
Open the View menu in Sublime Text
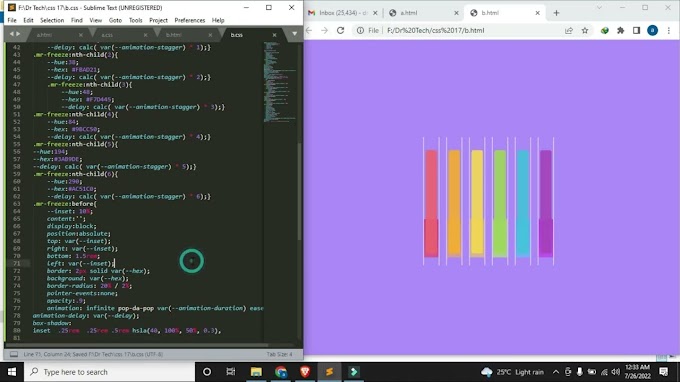coord(95,20)
